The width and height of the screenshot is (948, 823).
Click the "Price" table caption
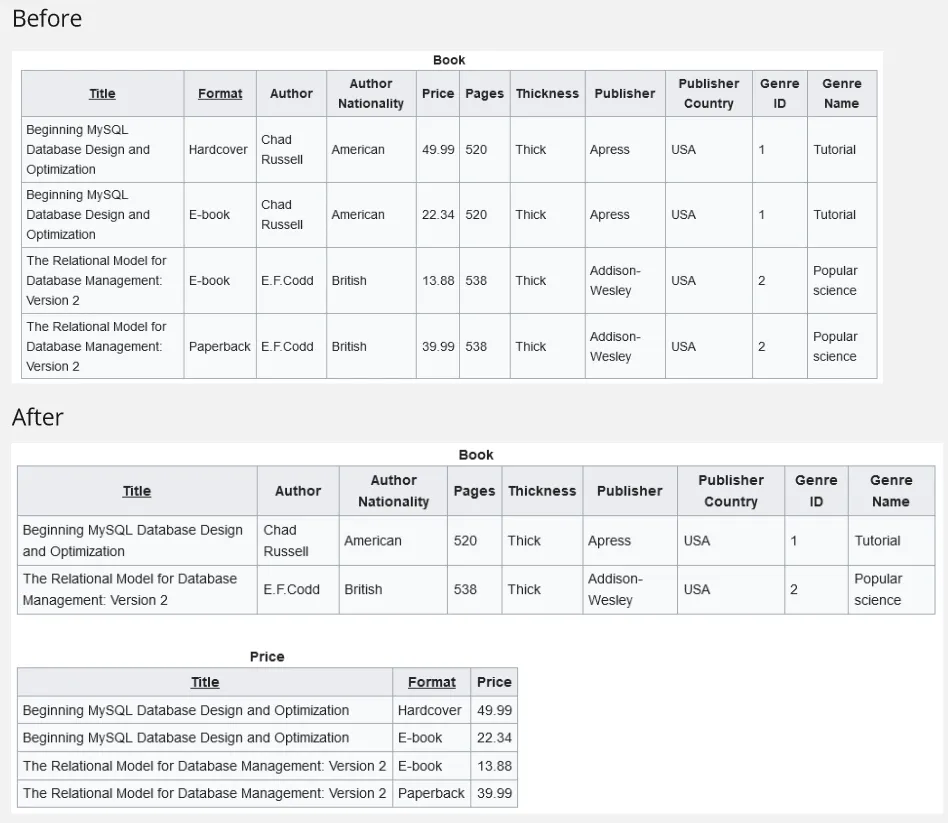(267, 657)
